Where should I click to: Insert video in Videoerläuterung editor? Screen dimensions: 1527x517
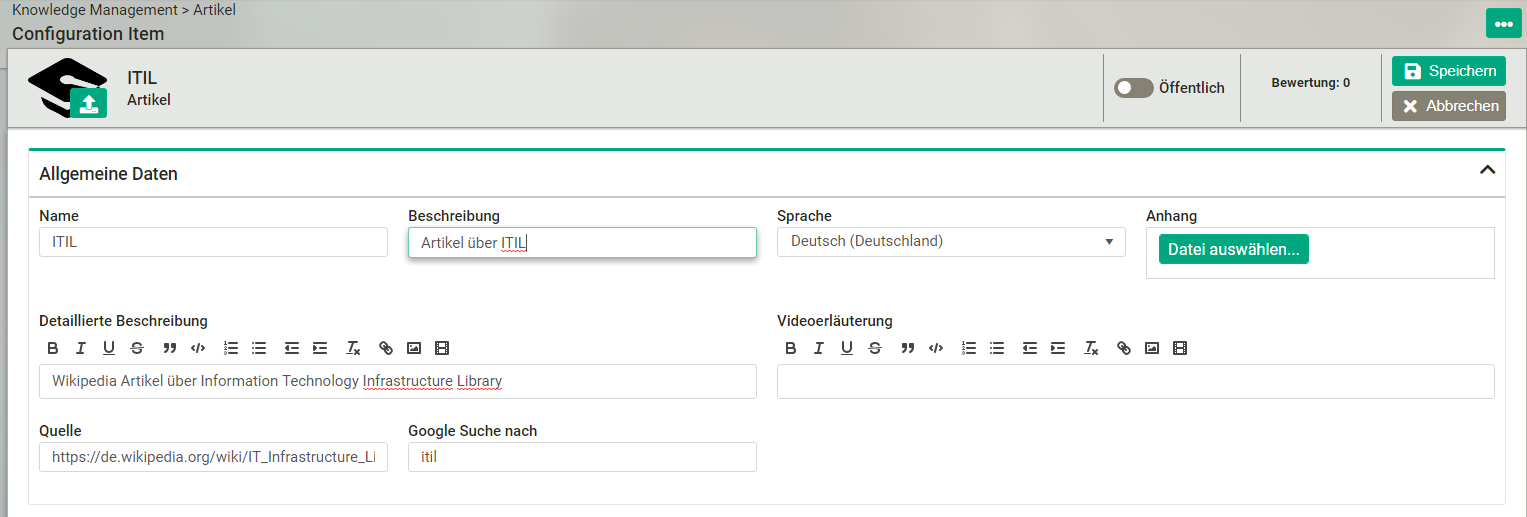pyautogui.click(x=1180, y=348)
